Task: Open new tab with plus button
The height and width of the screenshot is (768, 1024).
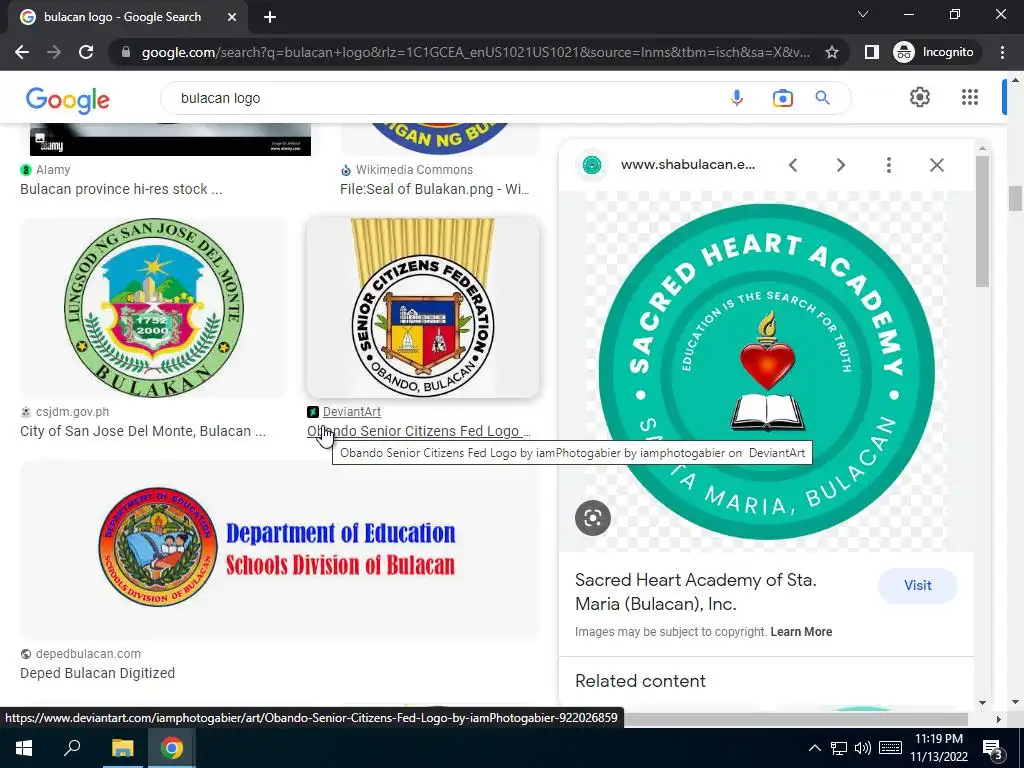Action: 270,17
